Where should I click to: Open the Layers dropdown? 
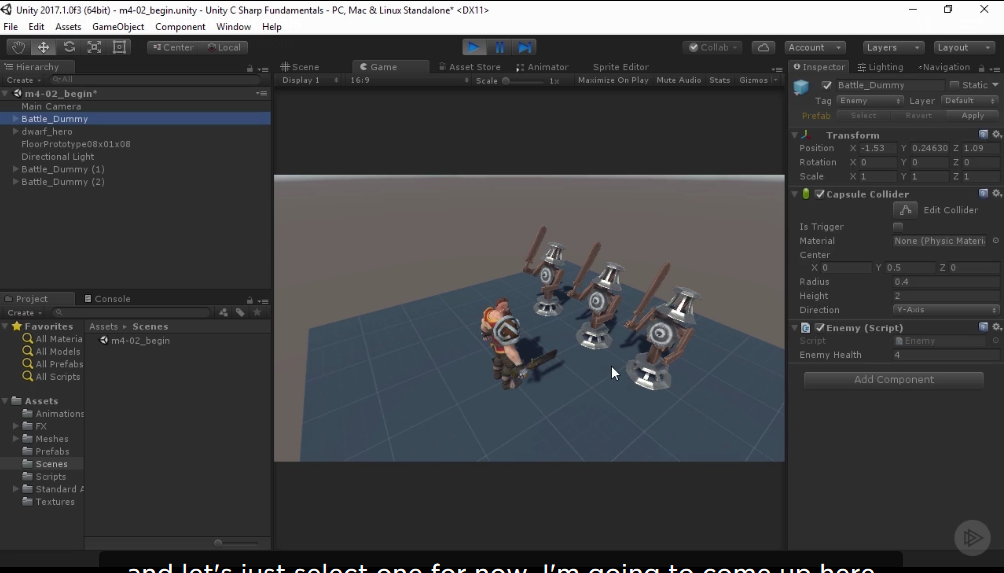pyautogui.click(x=893, y=47)
